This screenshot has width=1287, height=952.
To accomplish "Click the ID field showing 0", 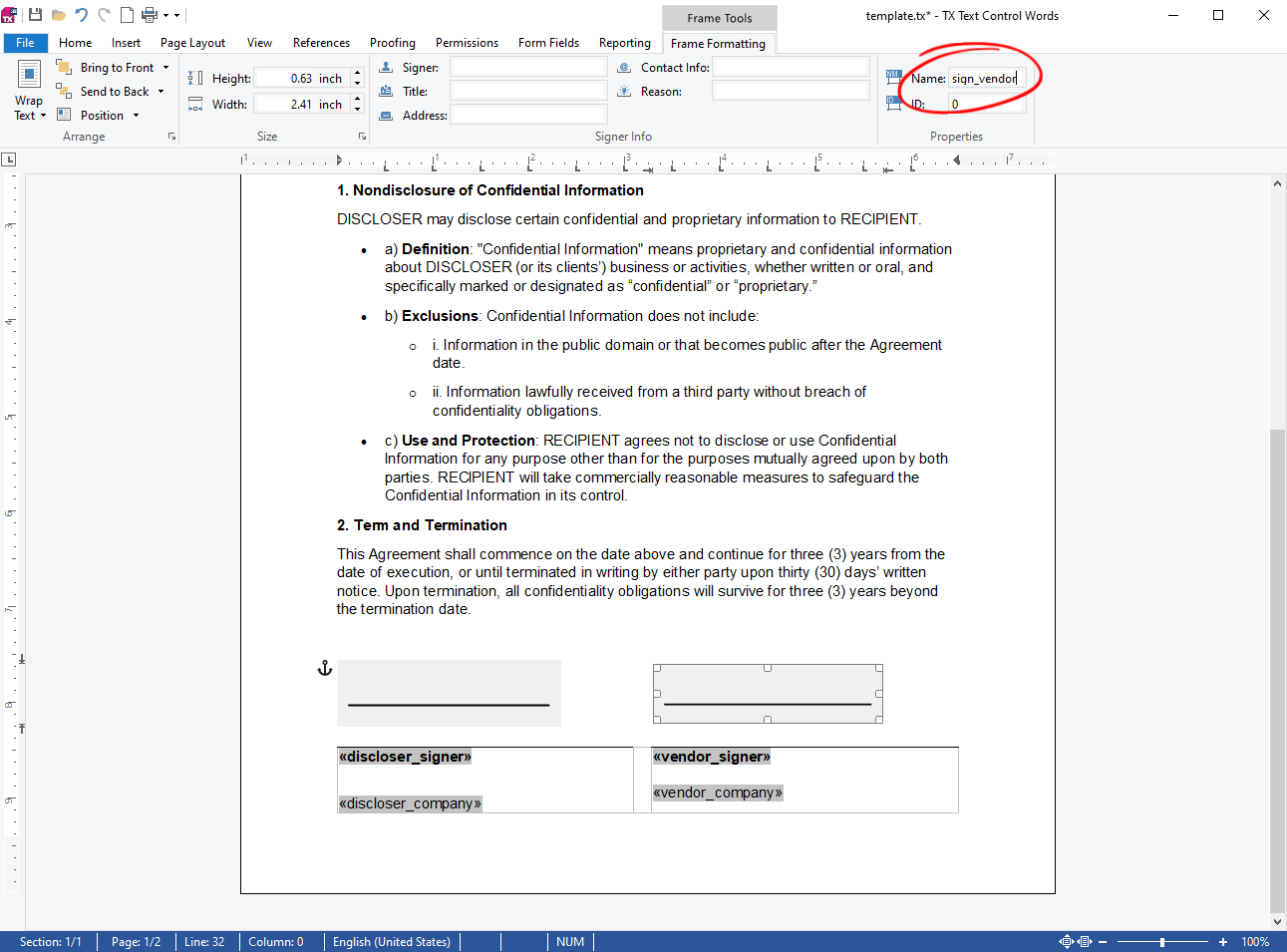I will pos(986,104).
